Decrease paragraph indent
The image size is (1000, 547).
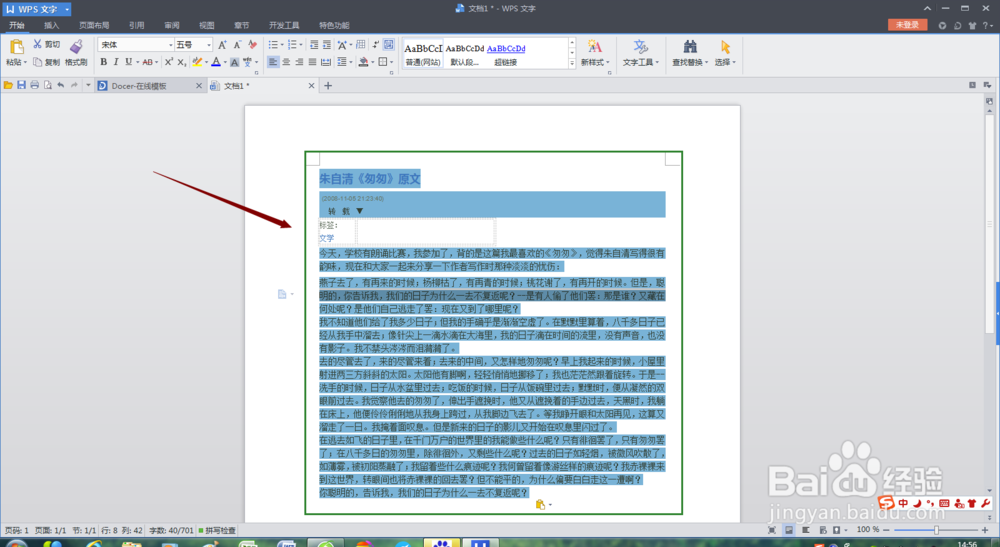tap(314, 45)
